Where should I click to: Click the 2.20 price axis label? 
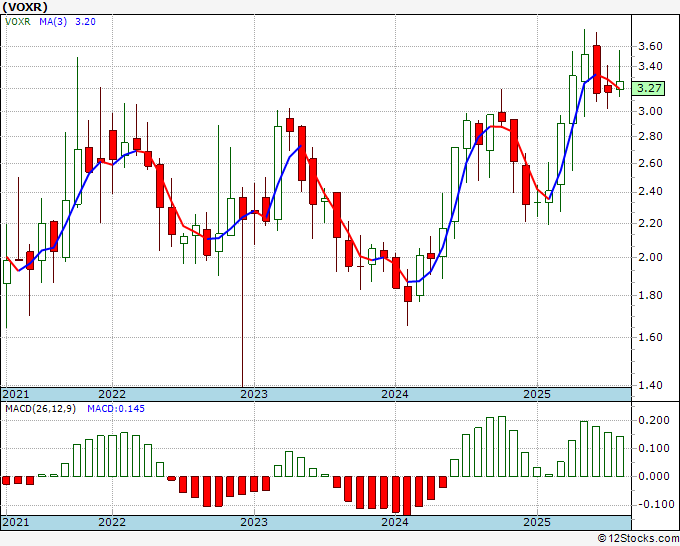(x=650, y=223)
